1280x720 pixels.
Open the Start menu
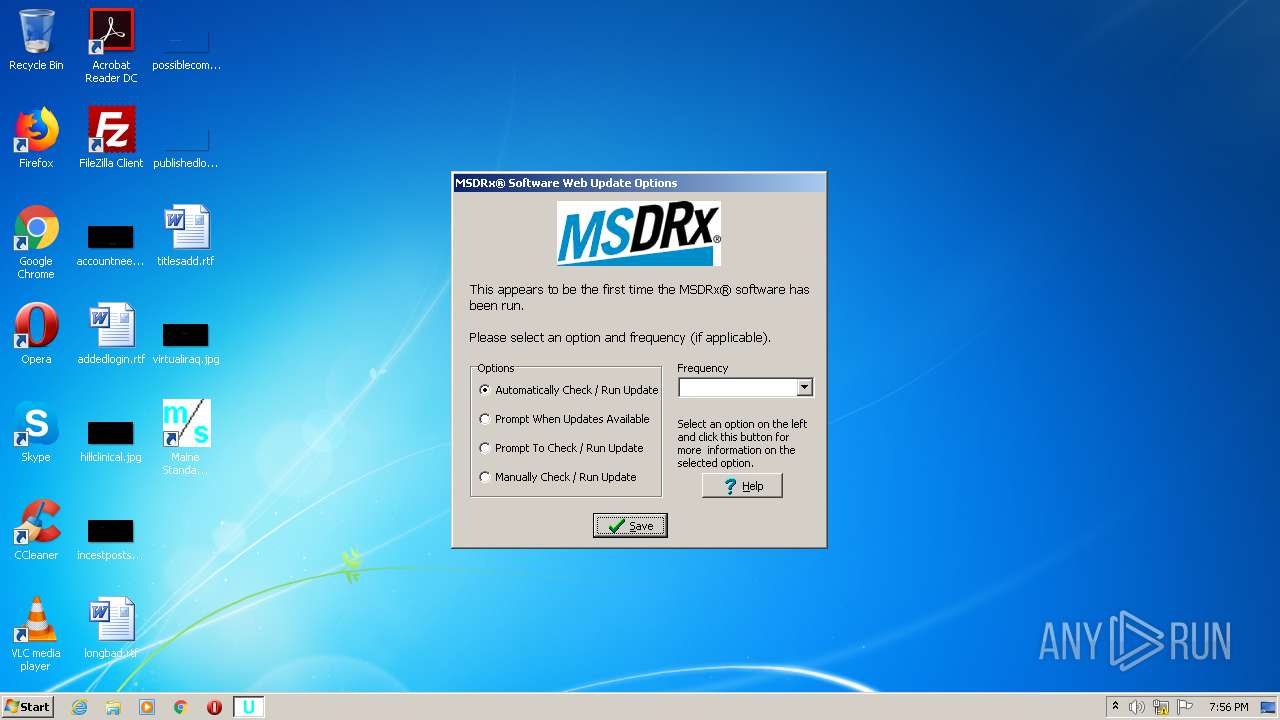click(28, 707)
